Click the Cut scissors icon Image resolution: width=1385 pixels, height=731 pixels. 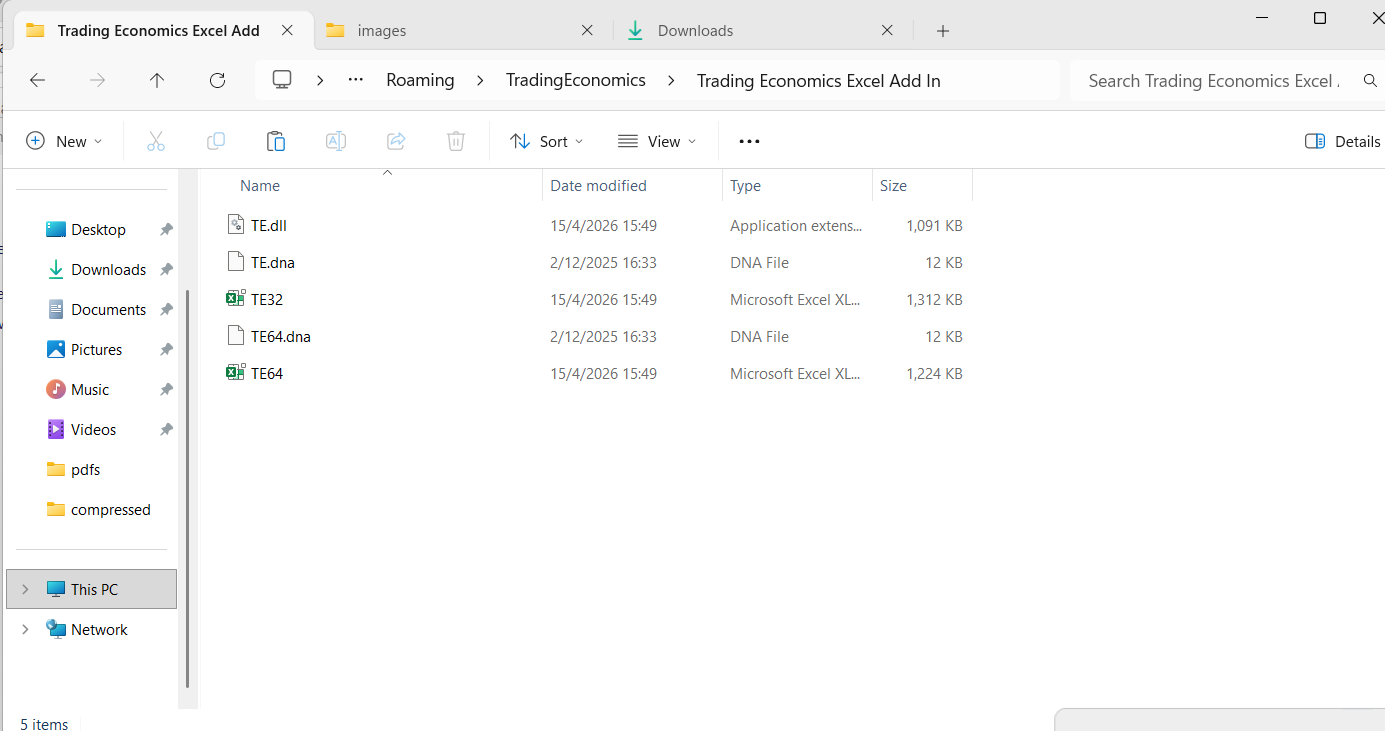155,141
